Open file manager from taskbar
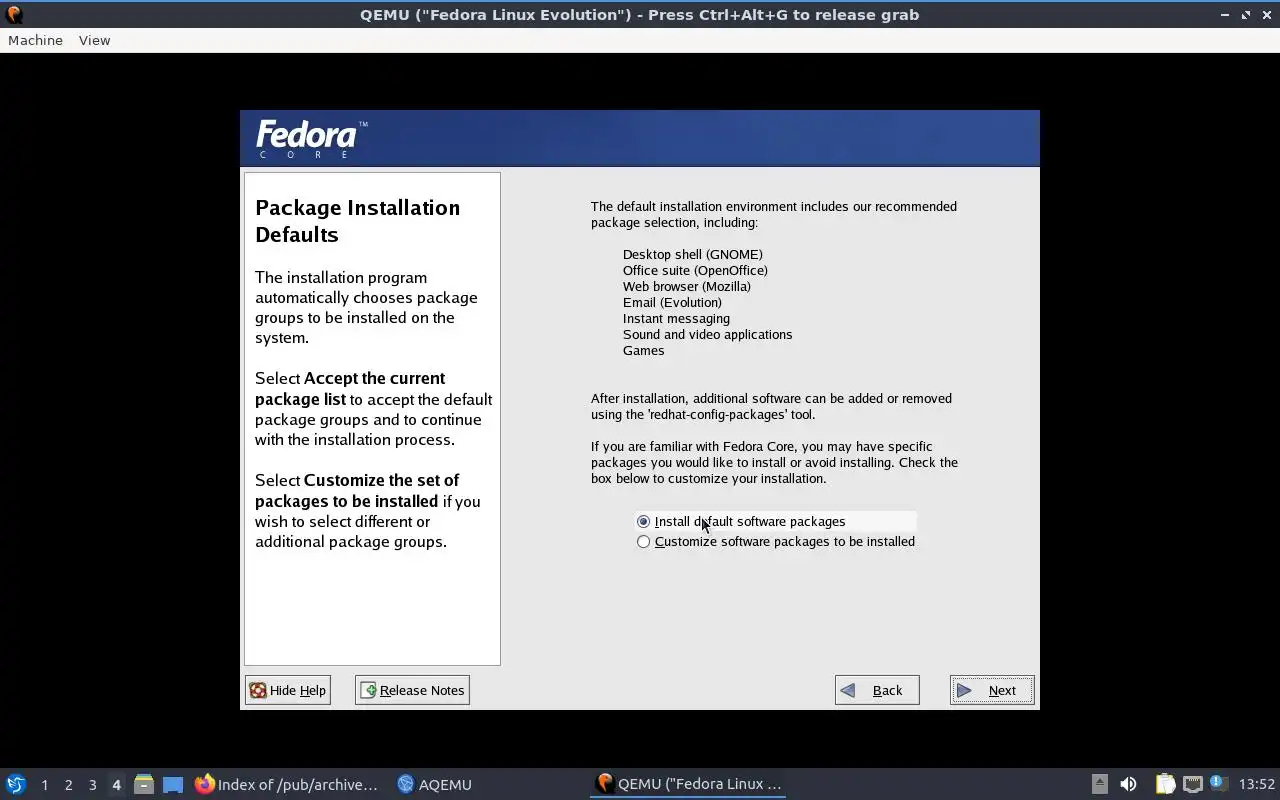 144,784
